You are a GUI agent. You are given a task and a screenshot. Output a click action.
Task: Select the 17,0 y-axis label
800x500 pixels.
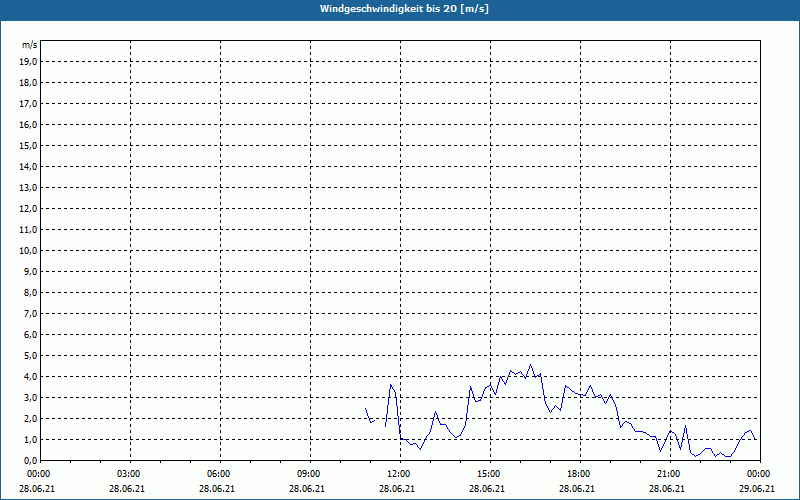click(28, 104)
